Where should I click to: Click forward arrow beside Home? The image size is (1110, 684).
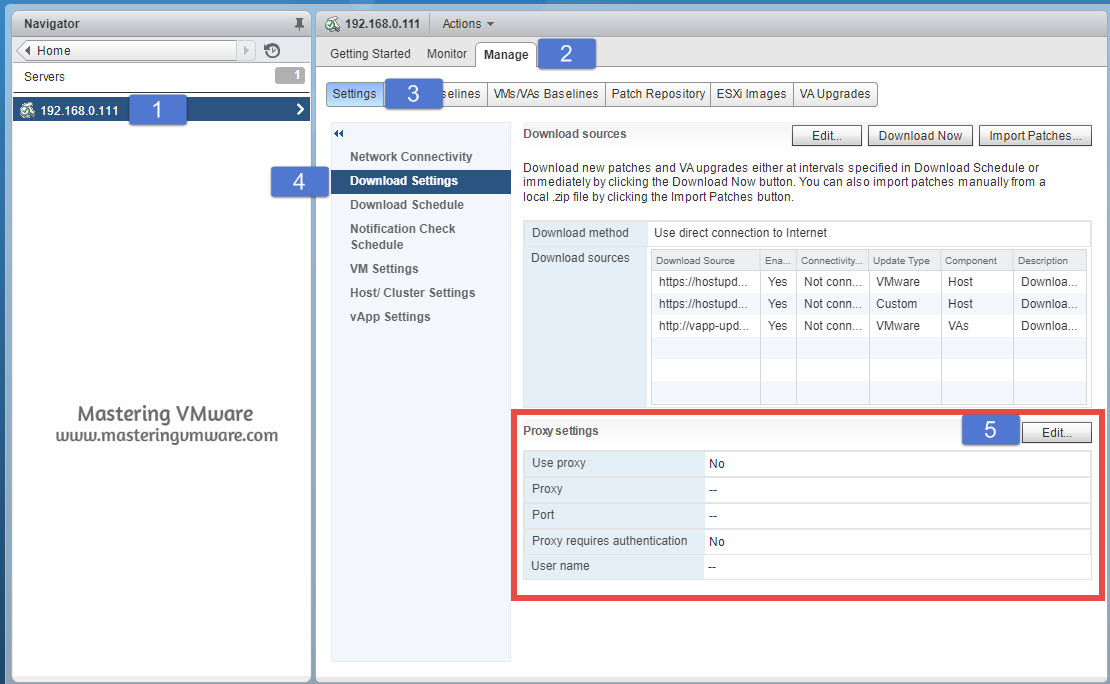coord(246,50)
